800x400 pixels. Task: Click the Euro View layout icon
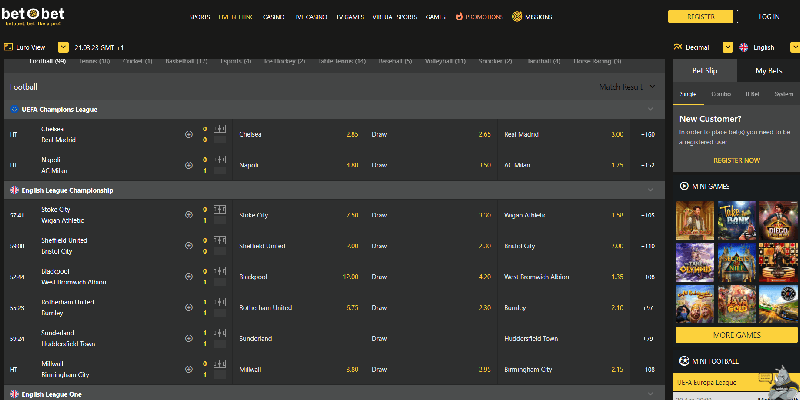[x=8, y=47]
